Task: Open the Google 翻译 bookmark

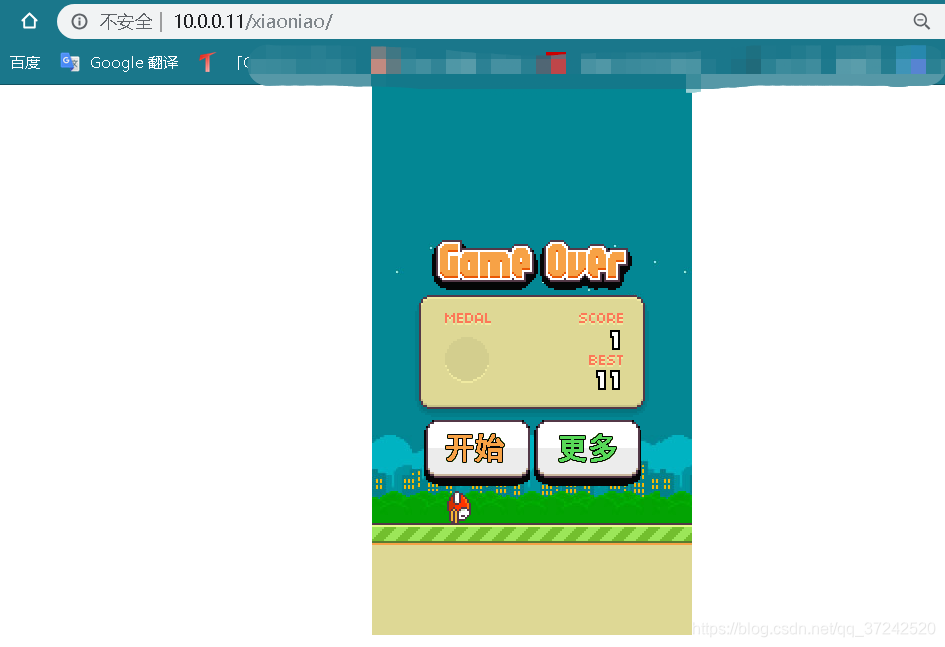Action: click(119, 63)
